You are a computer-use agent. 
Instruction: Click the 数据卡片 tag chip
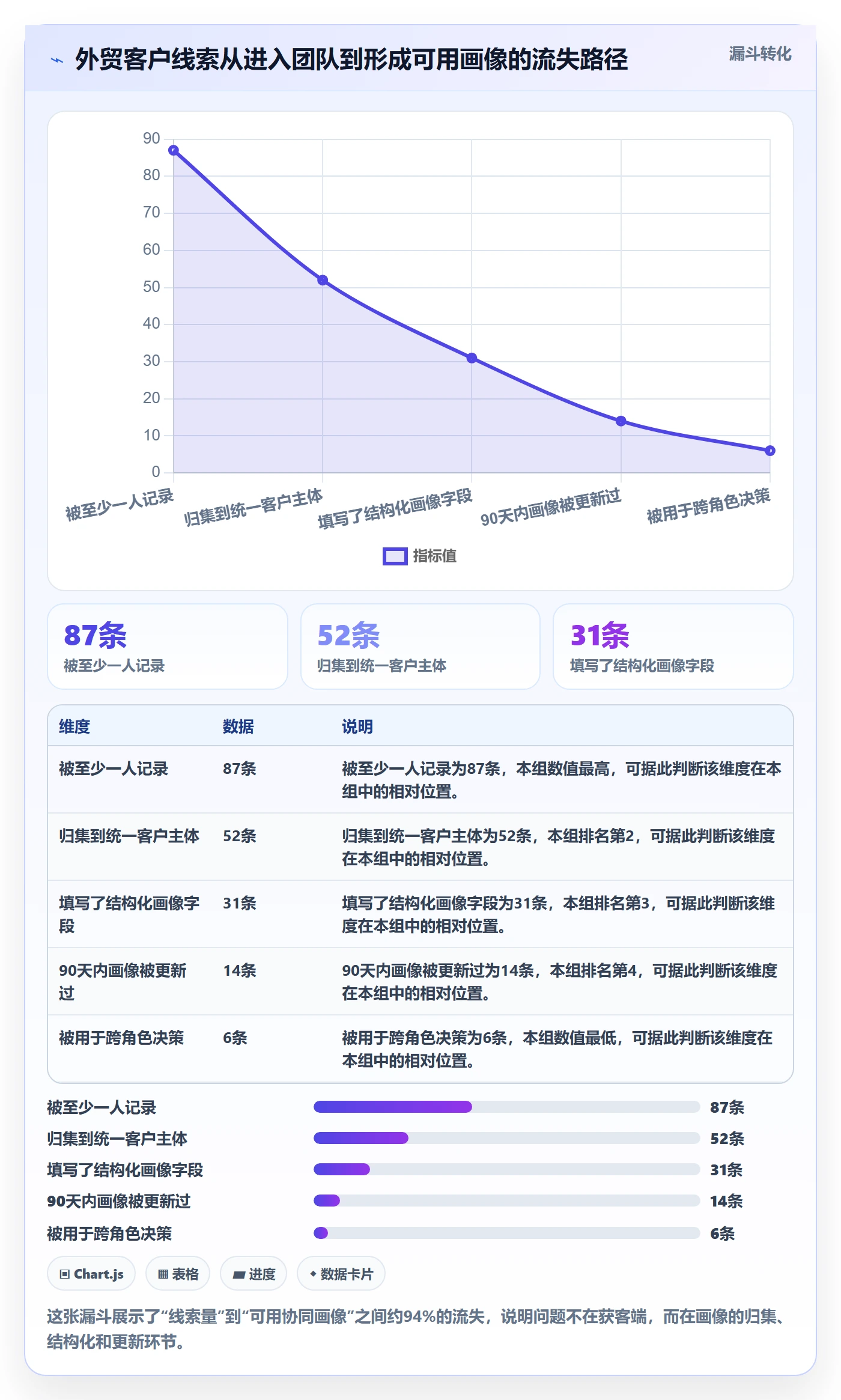pyautogui.click(x=341, y=1274)
